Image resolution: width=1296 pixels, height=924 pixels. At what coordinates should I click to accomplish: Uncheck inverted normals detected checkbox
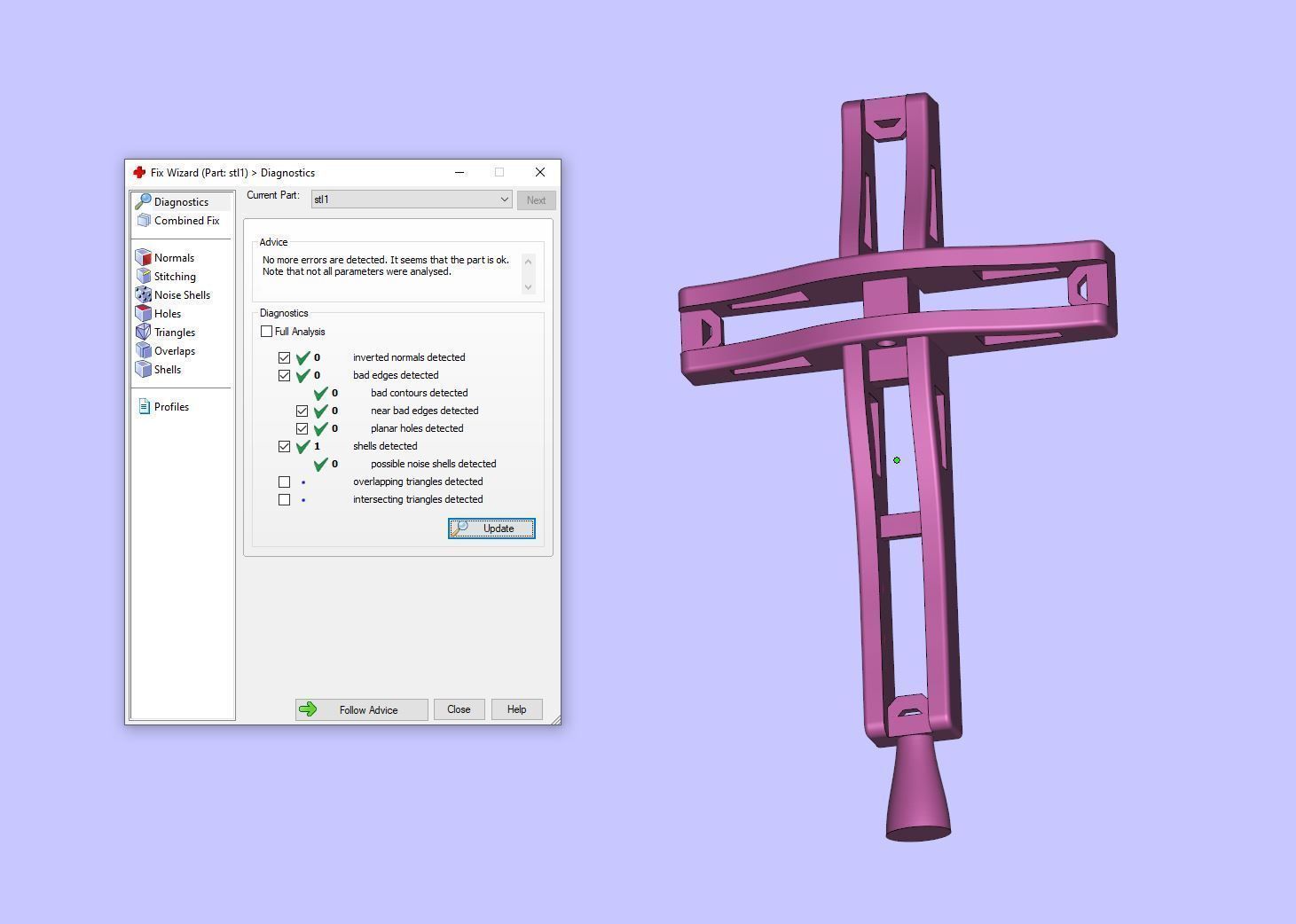[x=284, y=357]
